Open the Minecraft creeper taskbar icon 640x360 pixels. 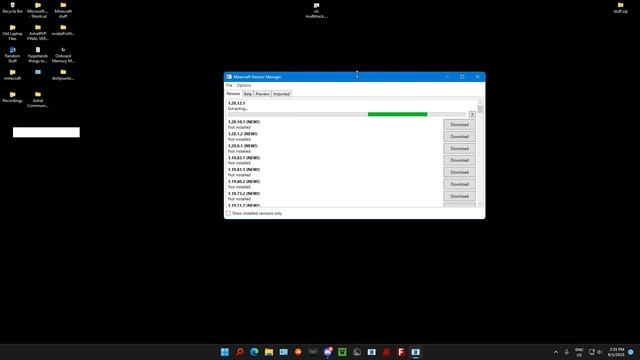(342, 352)
